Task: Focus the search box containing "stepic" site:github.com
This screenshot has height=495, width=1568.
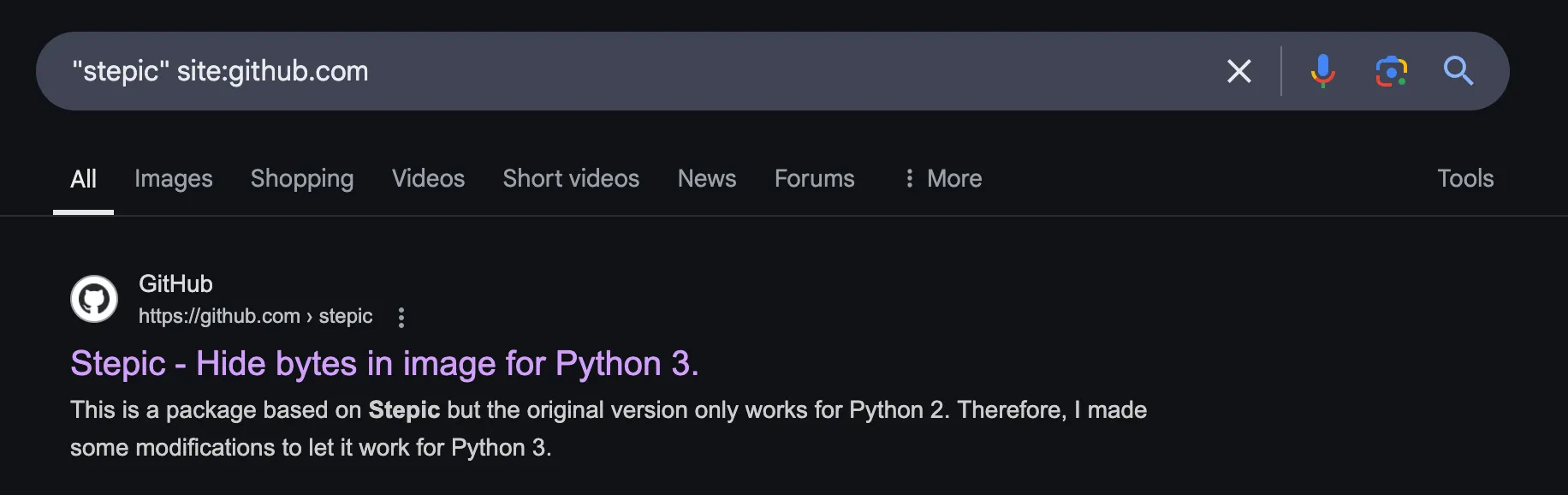Action: click(x=599, y=71)
